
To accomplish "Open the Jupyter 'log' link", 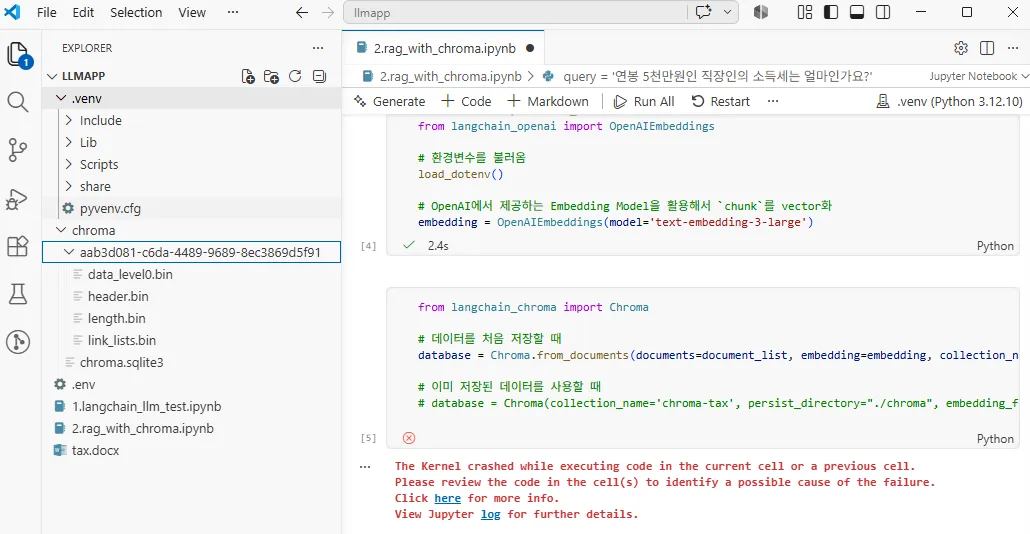I will click(x=491, y=514).
